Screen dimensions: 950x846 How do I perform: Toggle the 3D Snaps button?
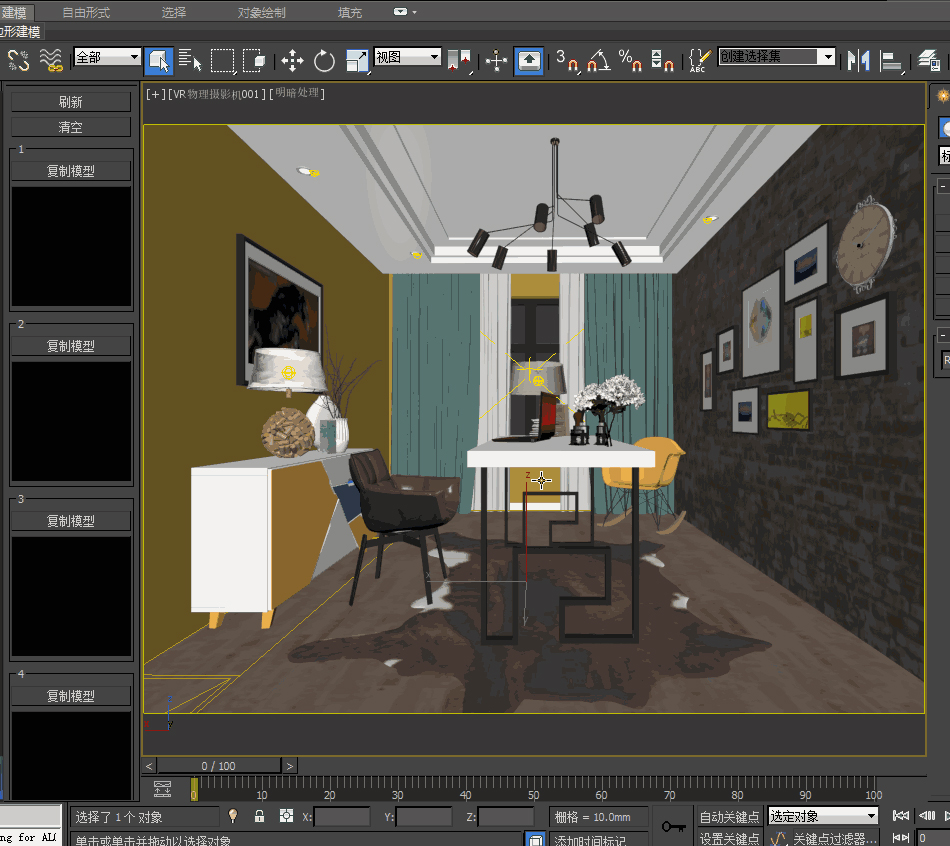567,61
